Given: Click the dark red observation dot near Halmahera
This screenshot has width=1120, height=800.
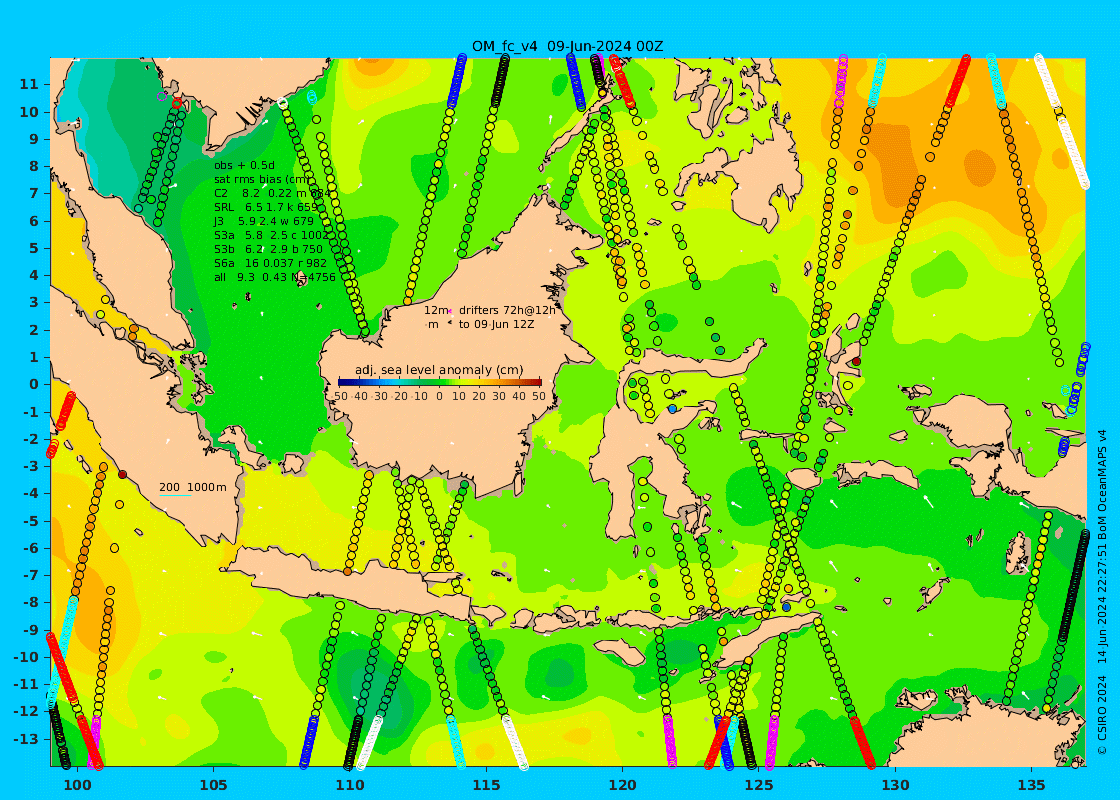Looking at the screenshot, I should 856,361.
